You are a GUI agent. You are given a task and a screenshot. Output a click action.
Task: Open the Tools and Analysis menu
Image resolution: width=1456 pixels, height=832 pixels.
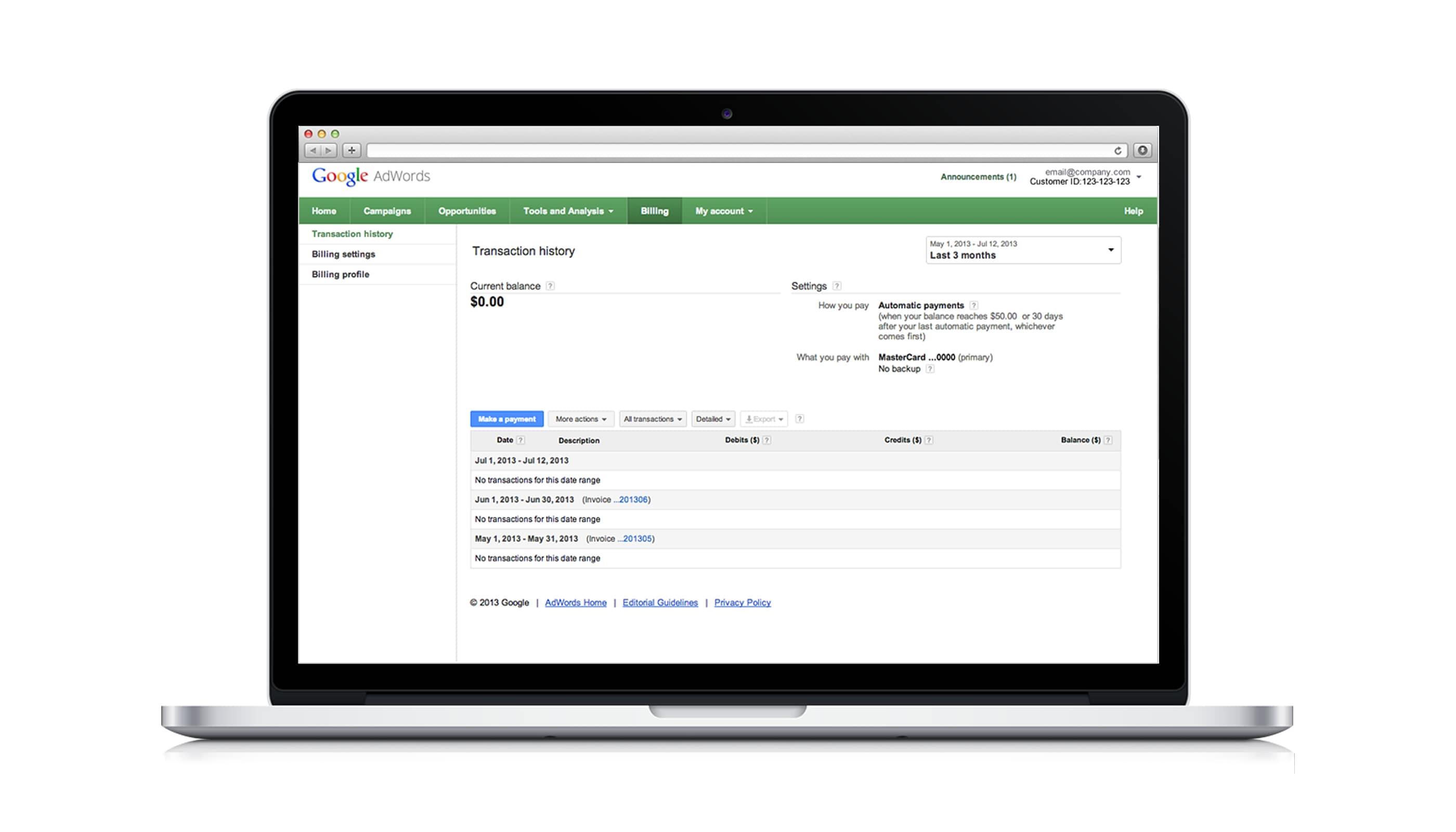point(568,212)
